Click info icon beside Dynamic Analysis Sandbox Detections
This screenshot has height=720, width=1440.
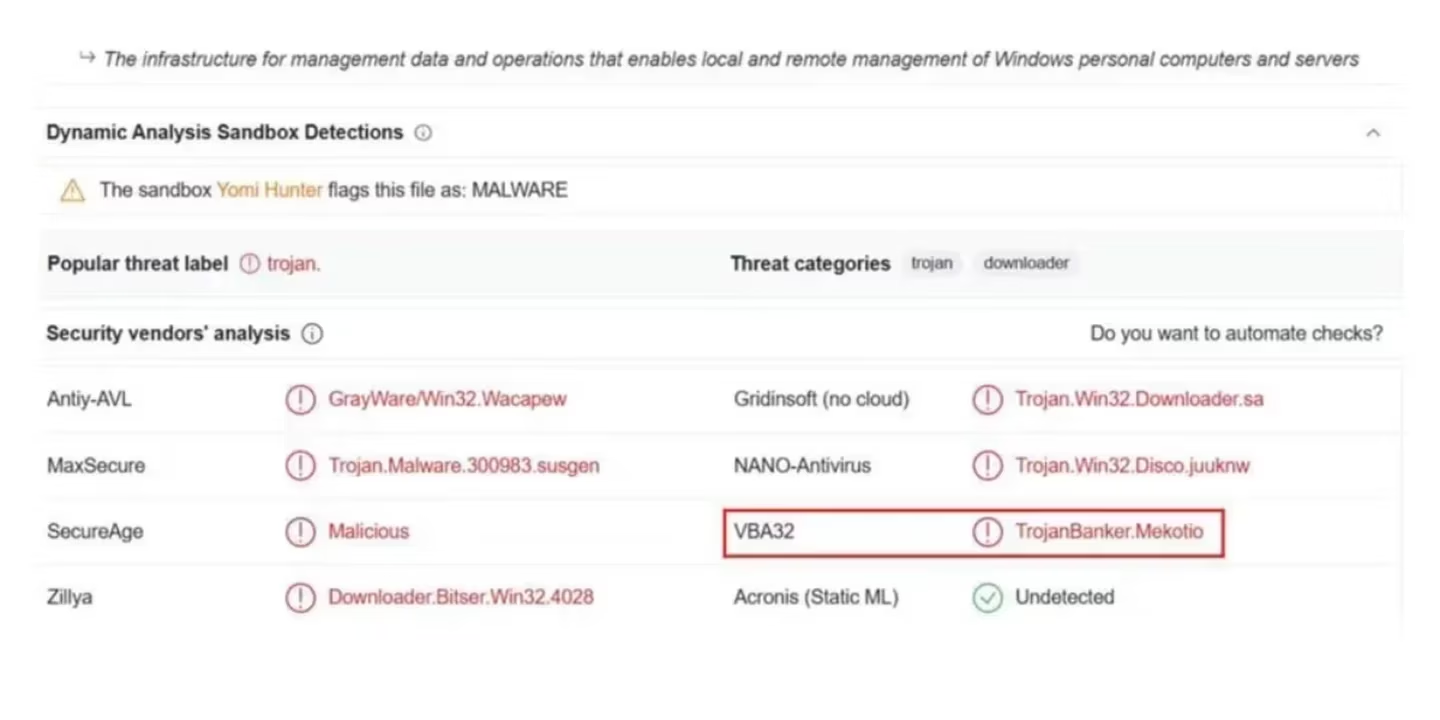pyautogui.click(x=423, y=132)
